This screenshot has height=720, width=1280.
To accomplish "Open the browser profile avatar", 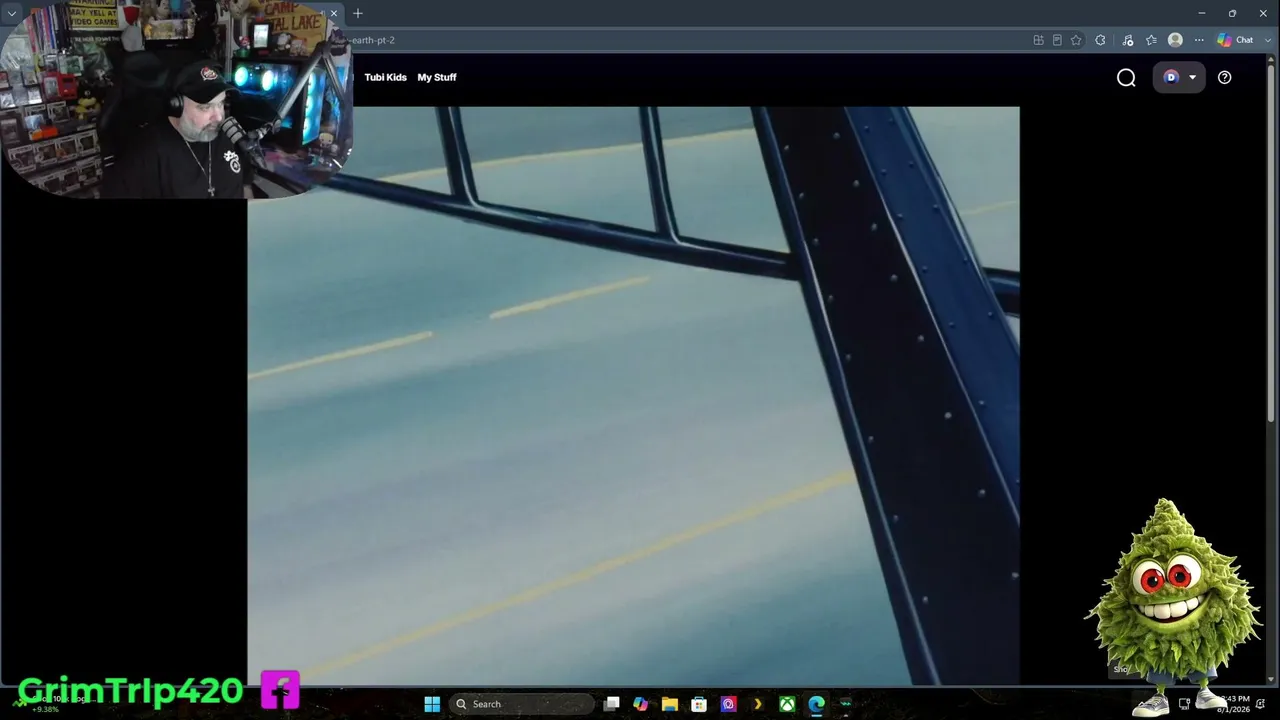I will coord(1175,40).
